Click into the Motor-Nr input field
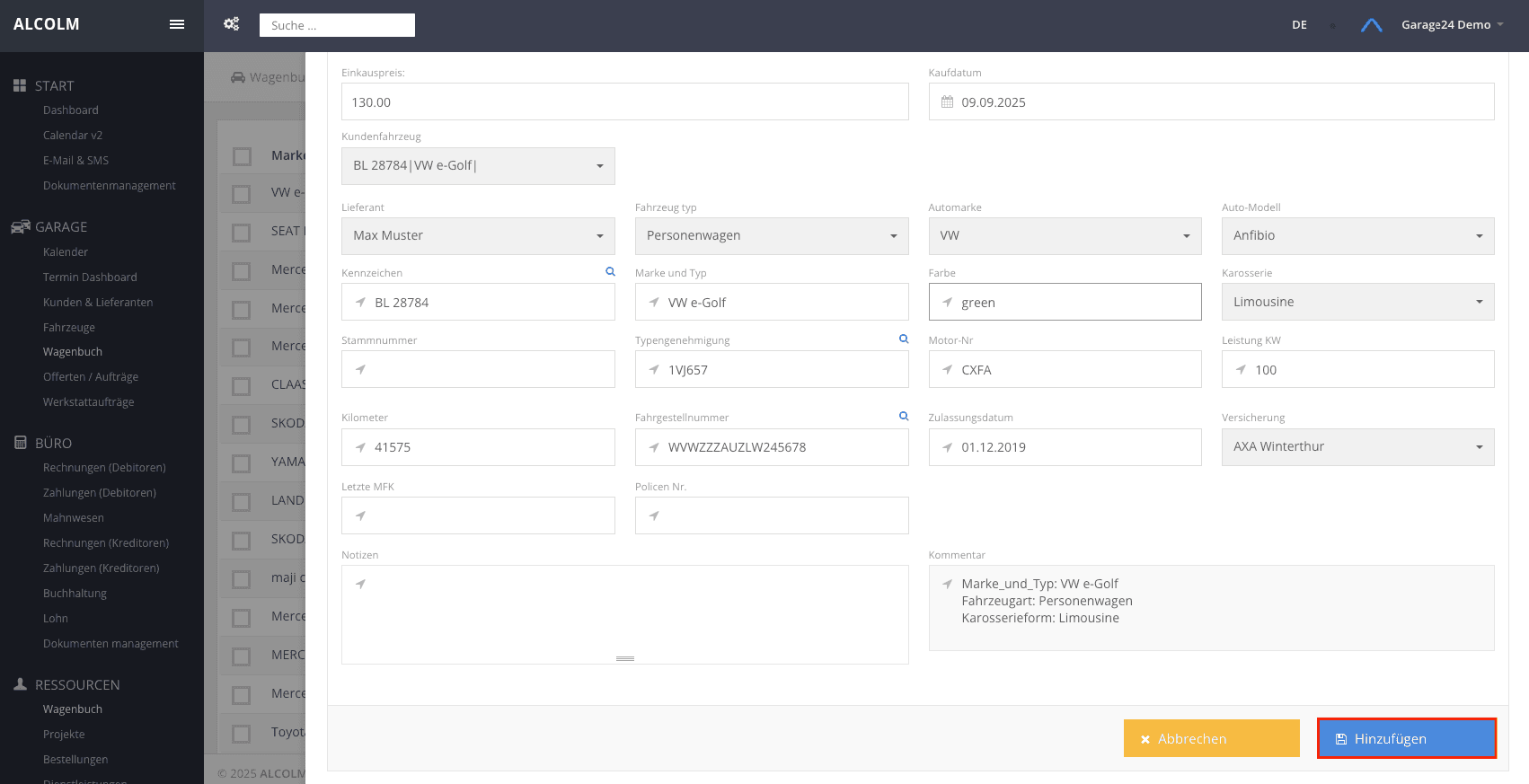The width and height of the screenshot is (1529, 784). (x=1065, y=369)
